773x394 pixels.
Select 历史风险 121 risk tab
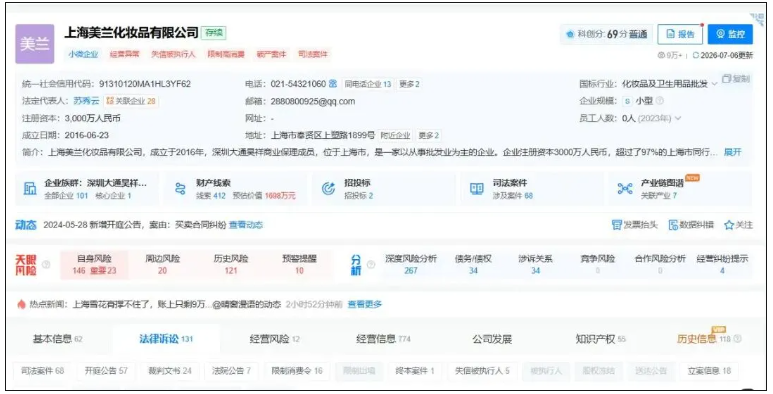pos(231,265)
